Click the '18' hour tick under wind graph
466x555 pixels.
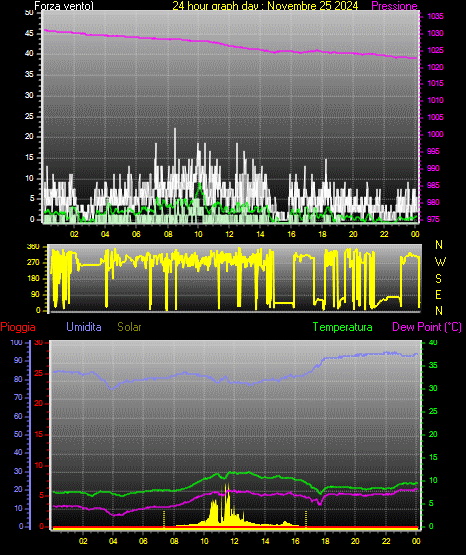pos(322,234)
